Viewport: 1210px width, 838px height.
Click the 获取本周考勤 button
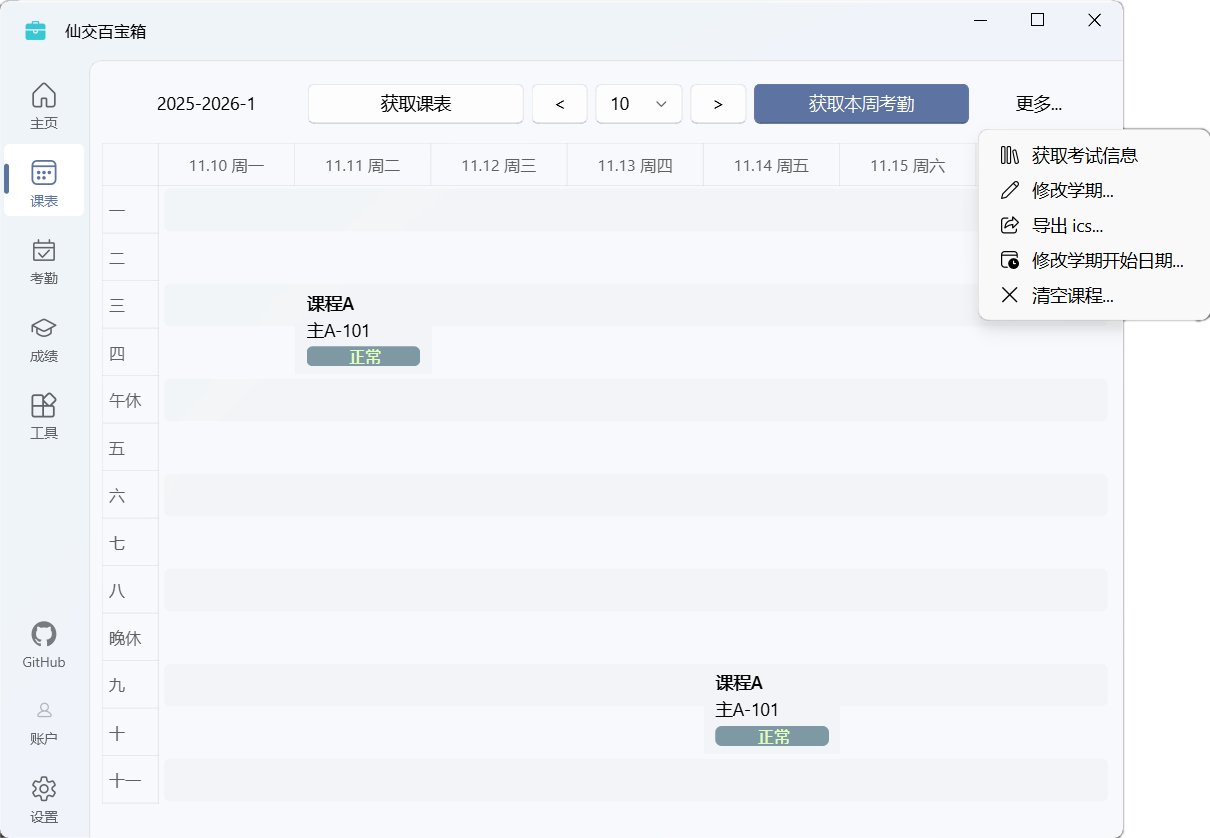coord(861,104)
